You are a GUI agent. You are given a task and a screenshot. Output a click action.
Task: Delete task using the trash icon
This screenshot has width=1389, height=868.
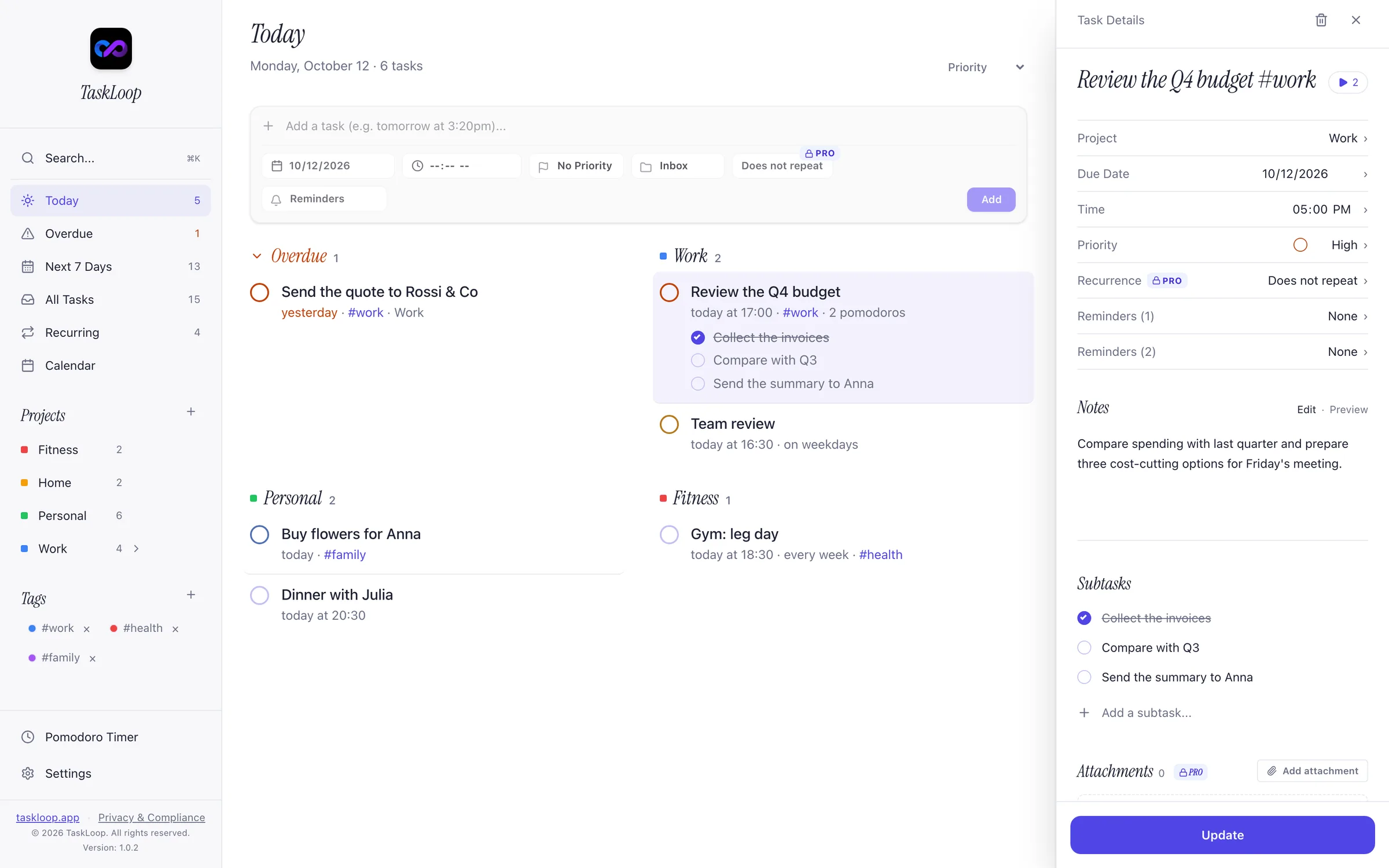click(x=1321, y=20)
